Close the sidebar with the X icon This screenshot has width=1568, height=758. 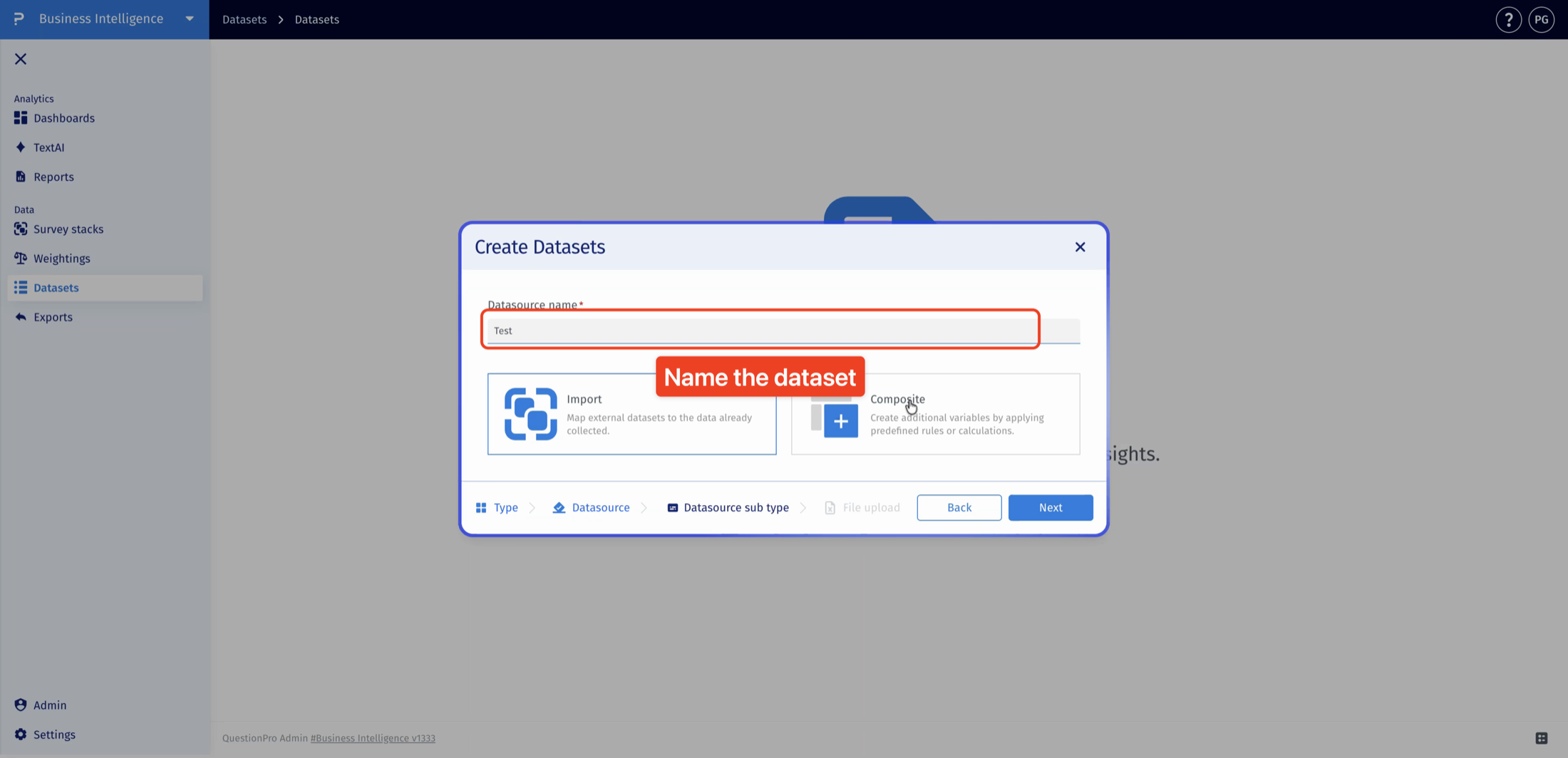(21, 59)
